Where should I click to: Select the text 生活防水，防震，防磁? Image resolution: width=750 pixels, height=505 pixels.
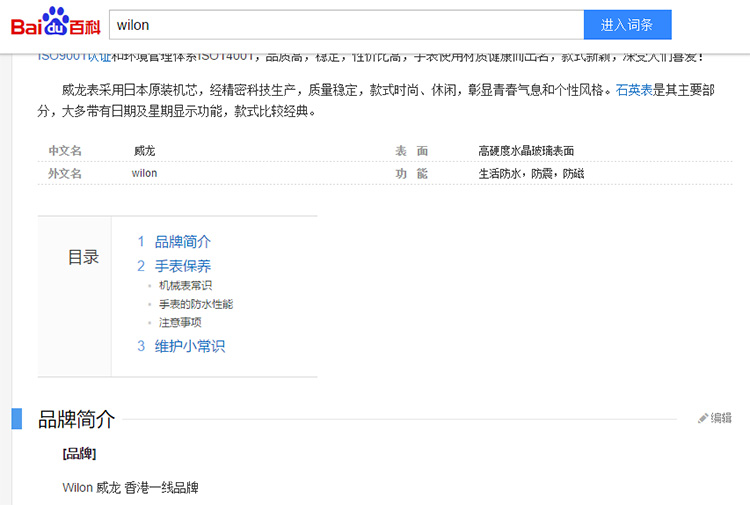tap(531, 174)
